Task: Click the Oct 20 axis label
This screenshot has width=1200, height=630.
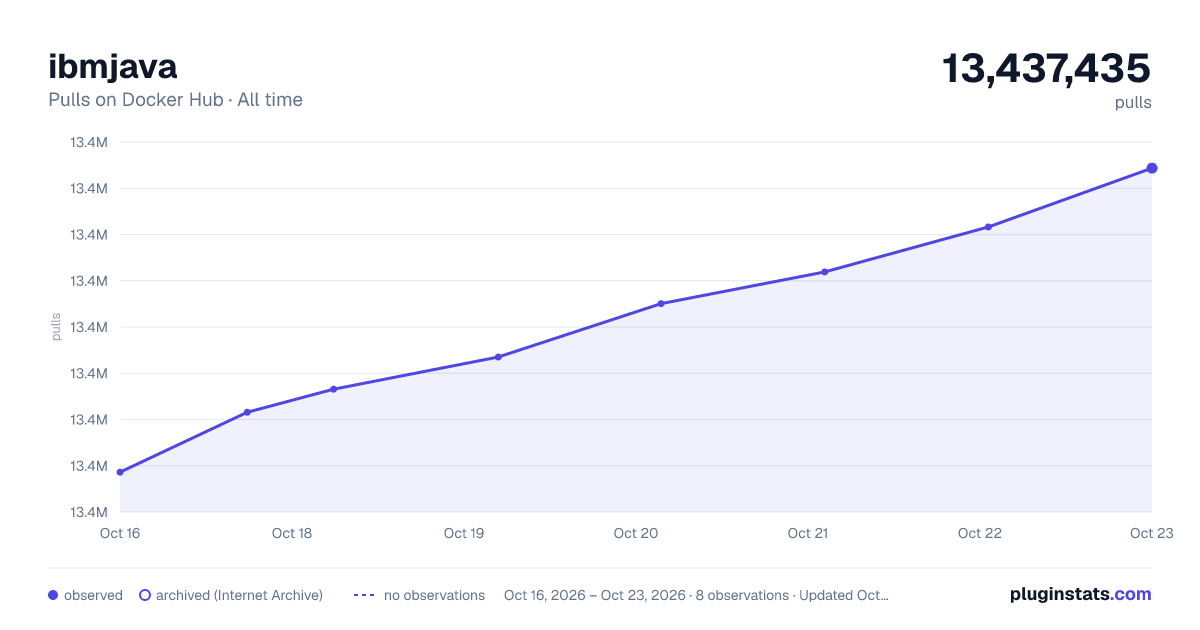Action: click(x=636, y=533)
